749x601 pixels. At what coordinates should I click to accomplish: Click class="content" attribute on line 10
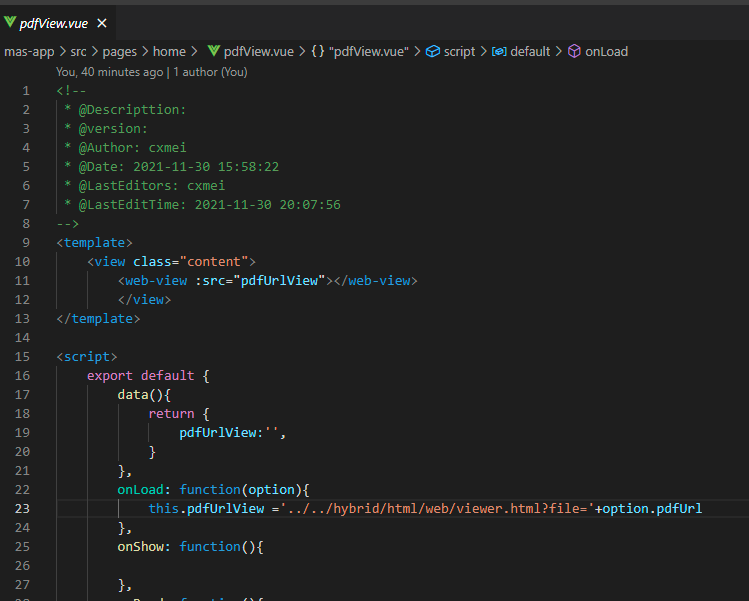pyautogui.click(x=191, y=262)
